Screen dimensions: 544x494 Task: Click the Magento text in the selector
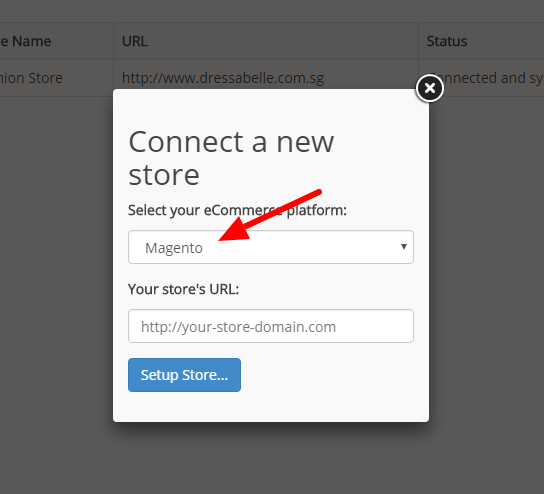(174, 248)
